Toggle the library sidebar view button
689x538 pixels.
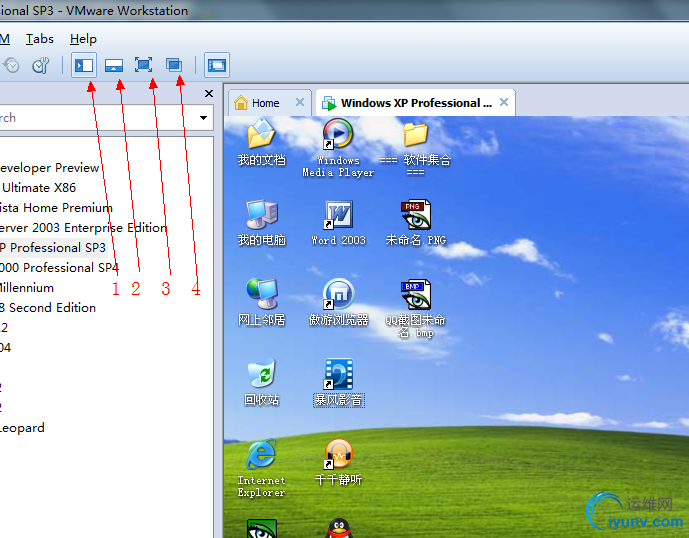(84, 65)
